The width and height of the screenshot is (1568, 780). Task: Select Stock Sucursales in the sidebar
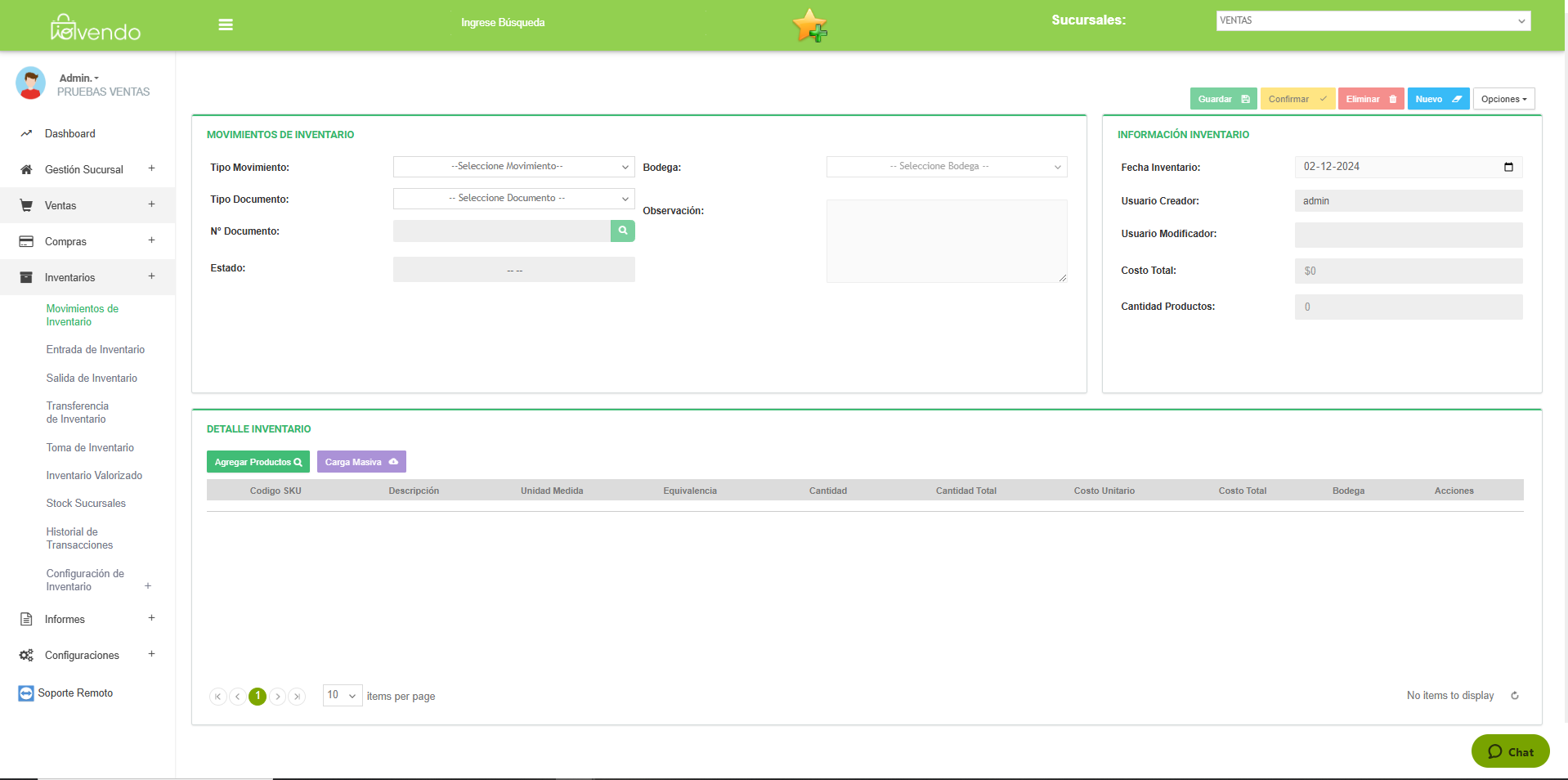(x=86, y=504)
